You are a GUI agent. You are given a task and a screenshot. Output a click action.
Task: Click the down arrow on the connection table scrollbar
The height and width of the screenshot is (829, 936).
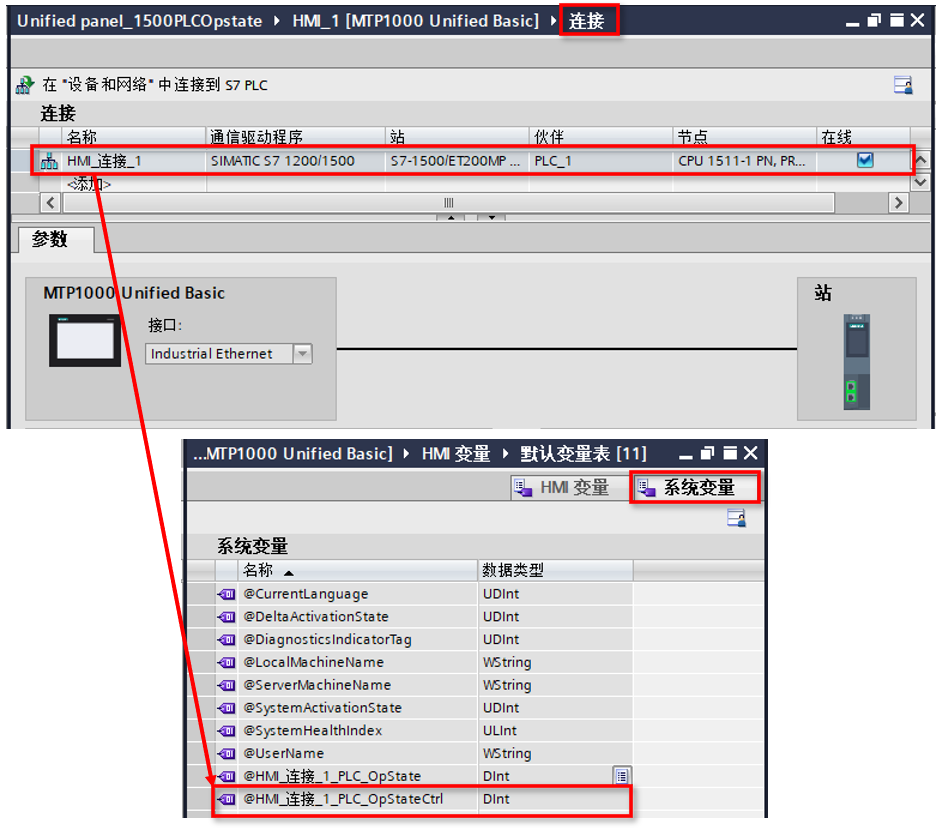click(922, 182)
